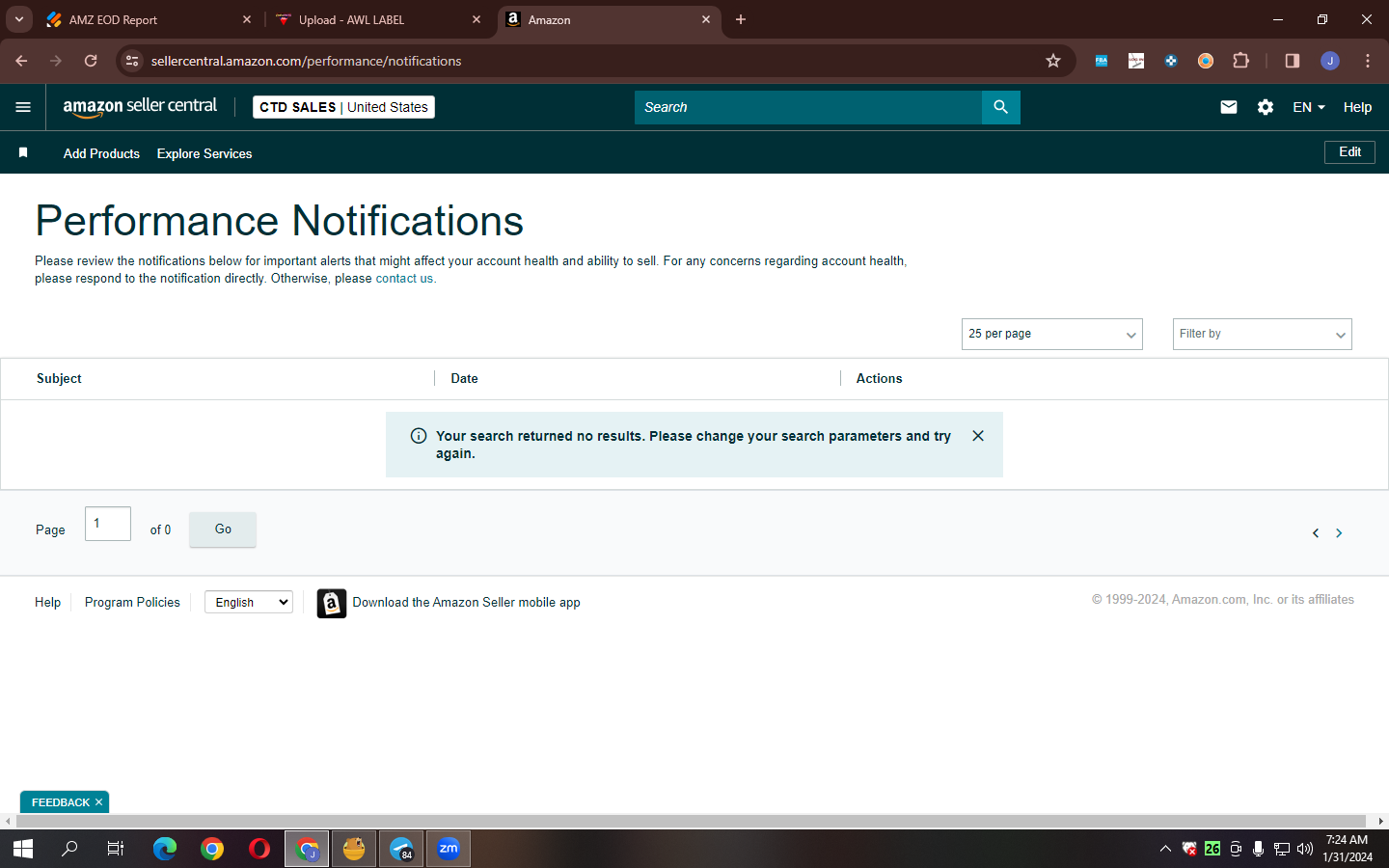Image resolution: width=1389 pixels, height=868 pixels.
Task: Toggle the browser side panel
Action: [x=1293, y=61]
